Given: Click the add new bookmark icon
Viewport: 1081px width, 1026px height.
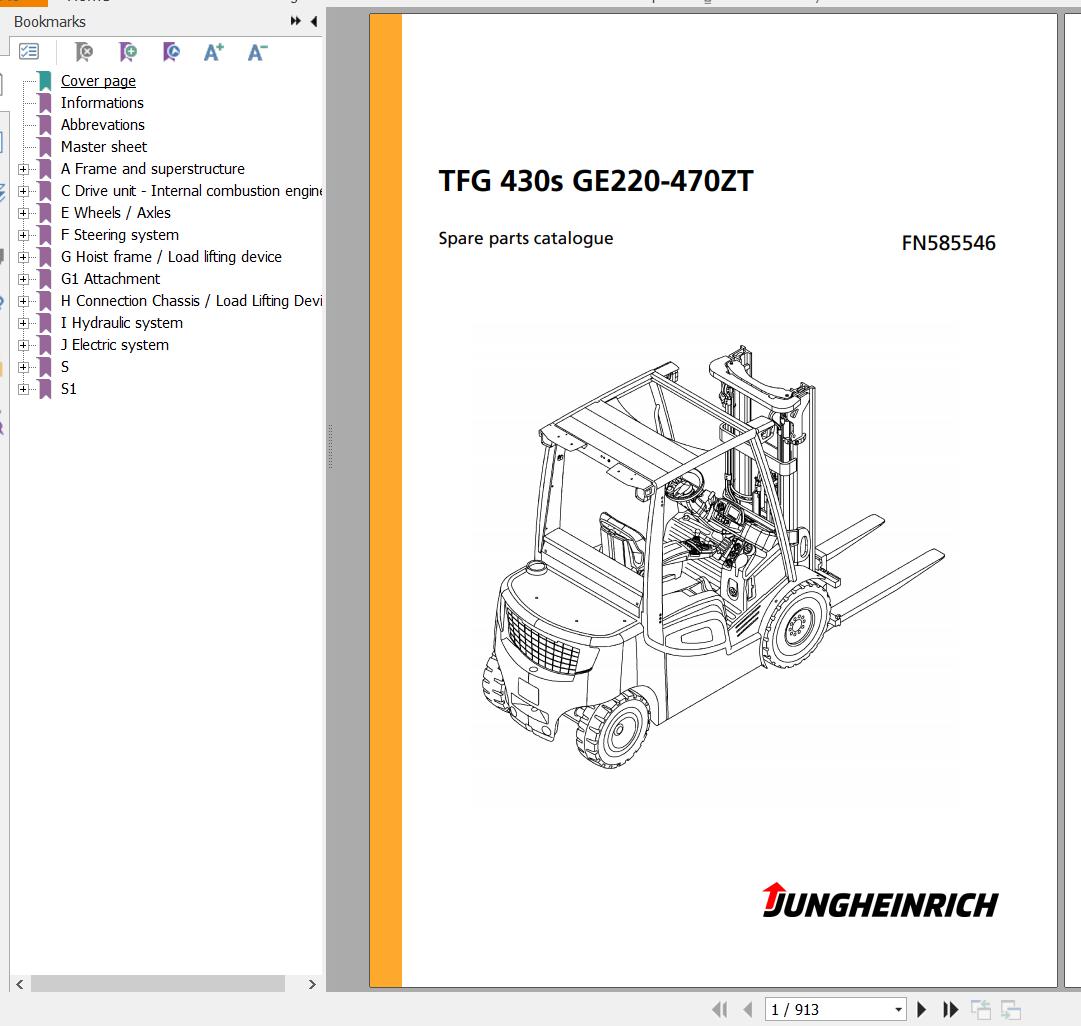Looking at the screenshot, I should point(128,52).
